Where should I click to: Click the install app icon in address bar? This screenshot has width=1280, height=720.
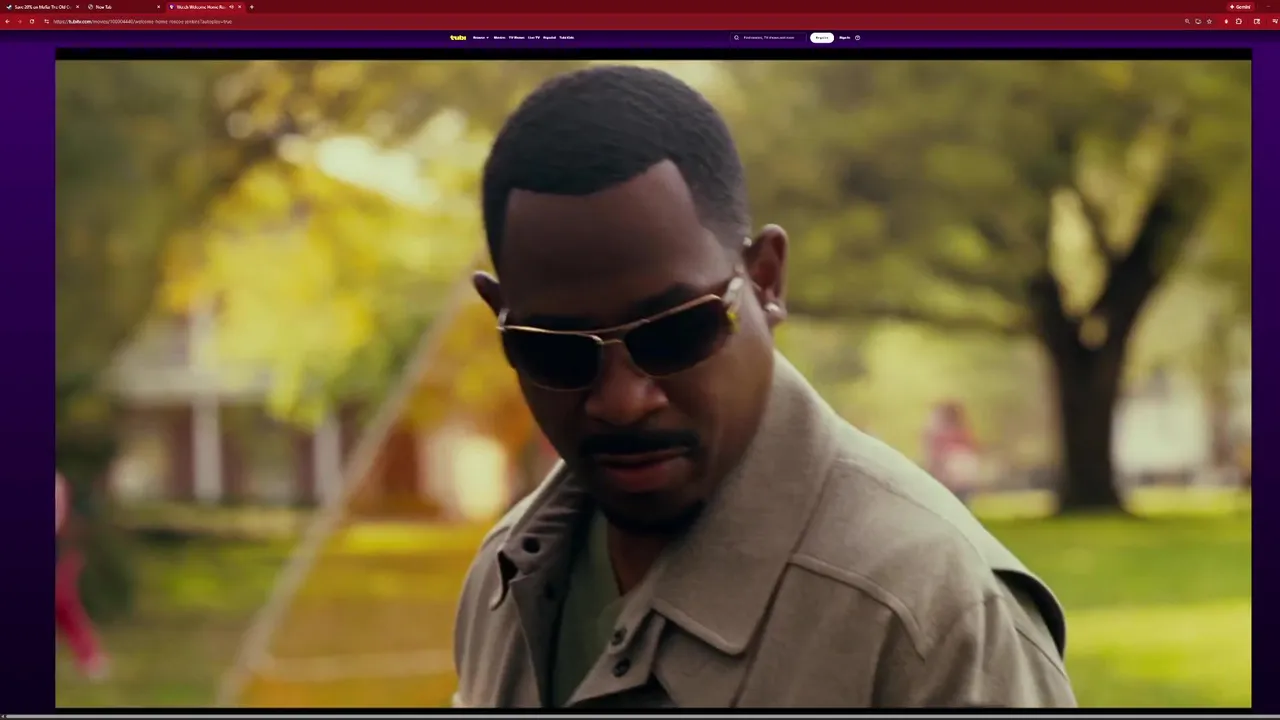[1198, 21]
